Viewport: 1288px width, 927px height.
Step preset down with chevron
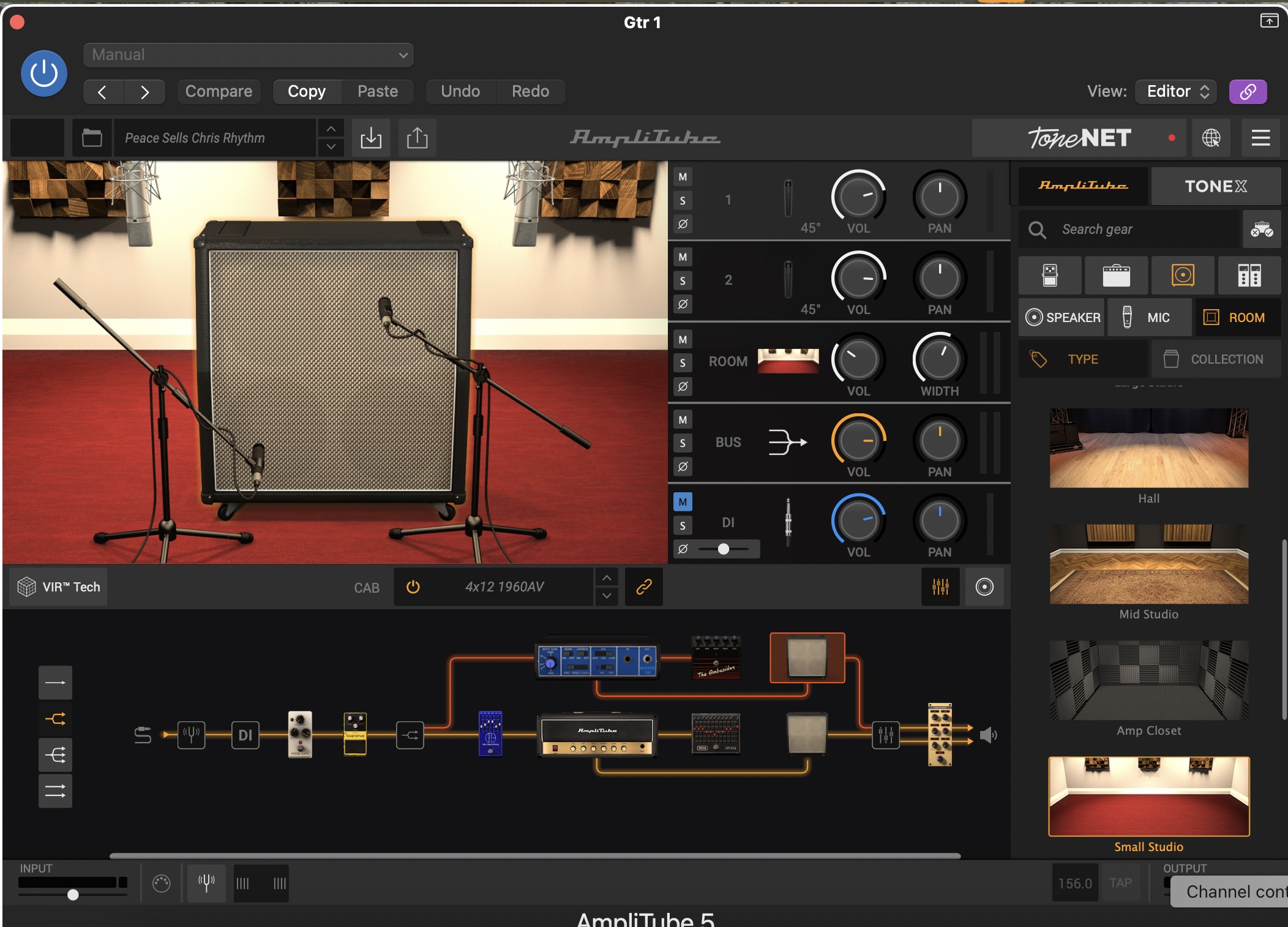tap(331, 147)
